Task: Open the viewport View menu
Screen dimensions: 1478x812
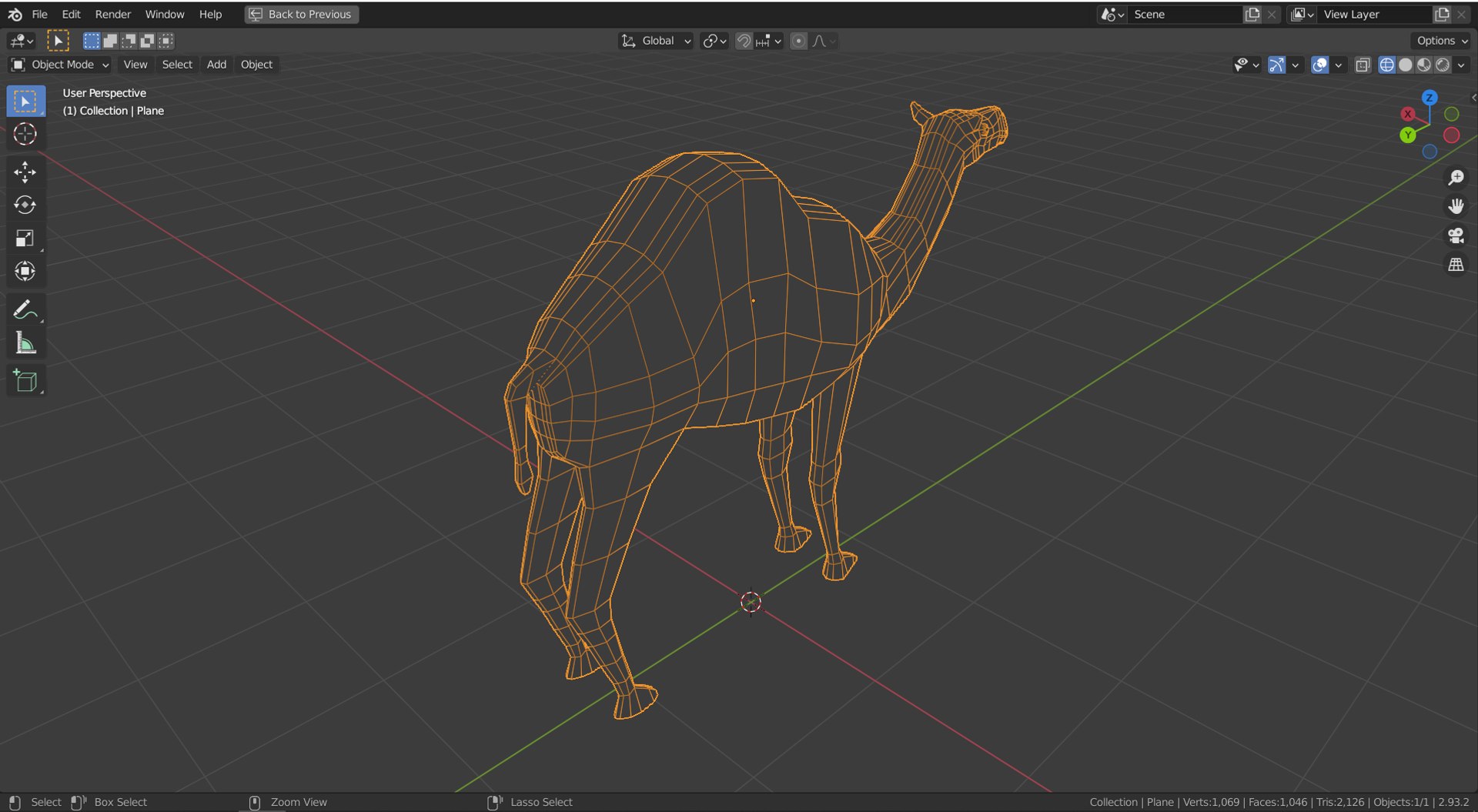Action: point(135,65)
